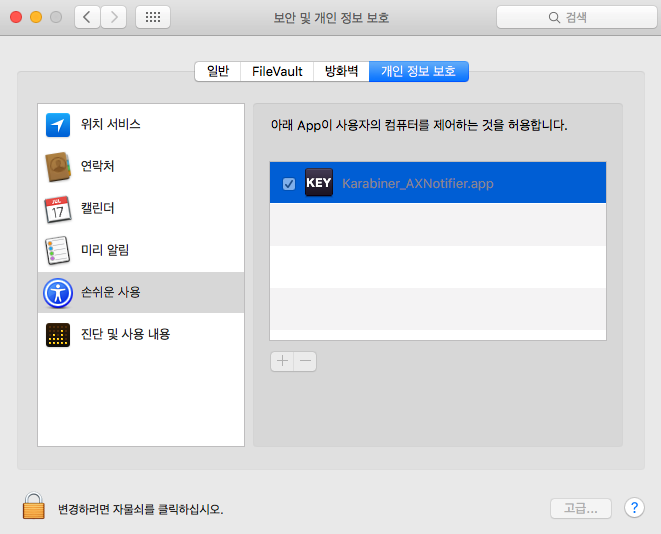Switch to the 개인 정보 보호 tab

(x=419, y=71)
